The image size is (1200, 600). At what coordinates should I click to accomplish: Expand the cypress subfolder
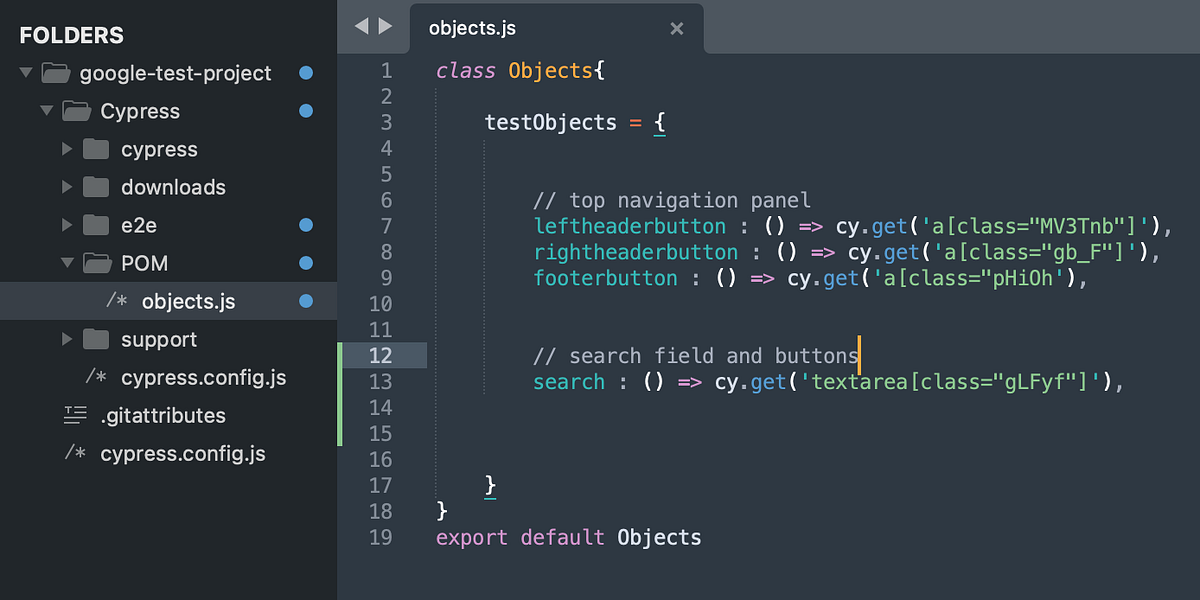67,149
